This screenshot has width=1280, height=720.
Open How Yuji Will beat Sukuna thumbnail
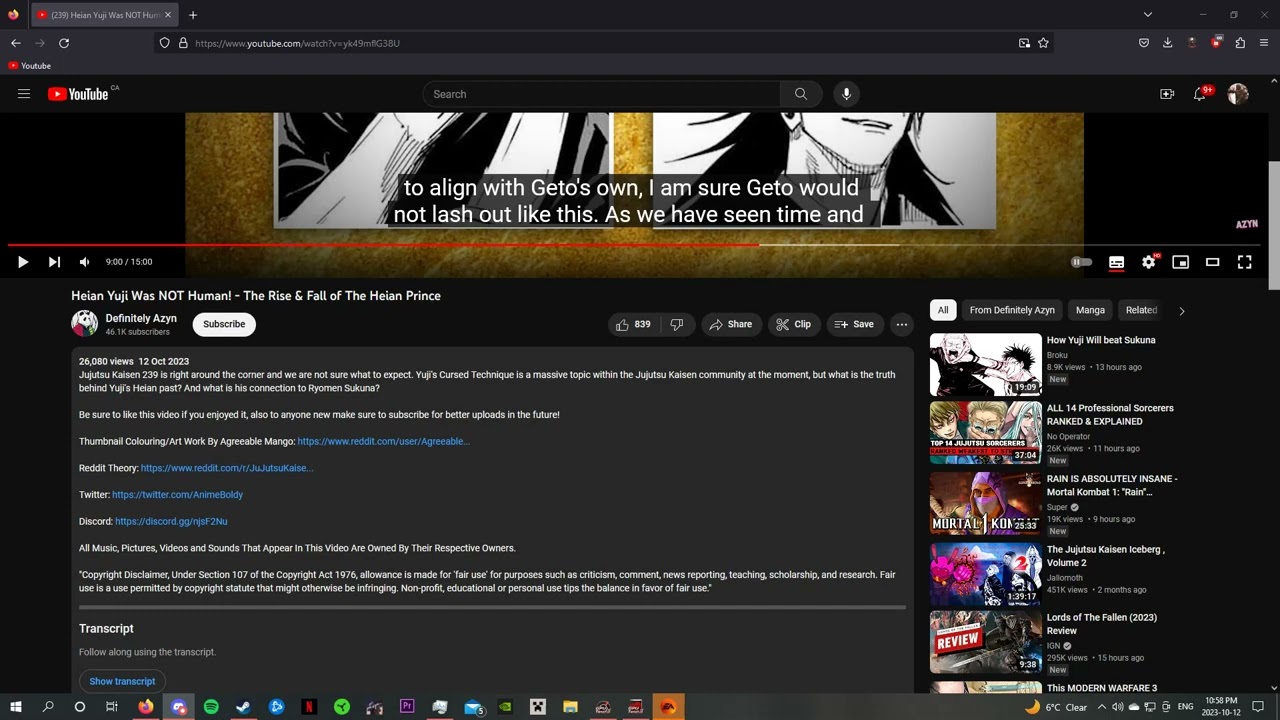986,364
